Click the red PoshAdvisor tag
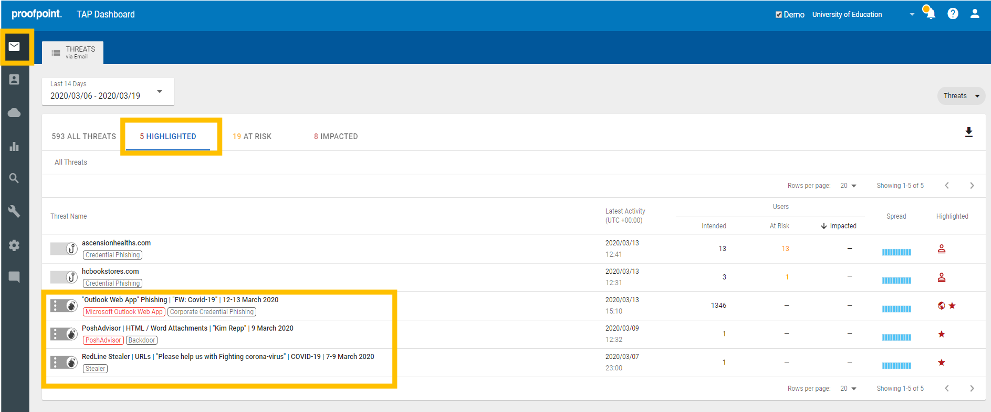The width and height of the screenshot is (991, 412). [x=103, y=340]
